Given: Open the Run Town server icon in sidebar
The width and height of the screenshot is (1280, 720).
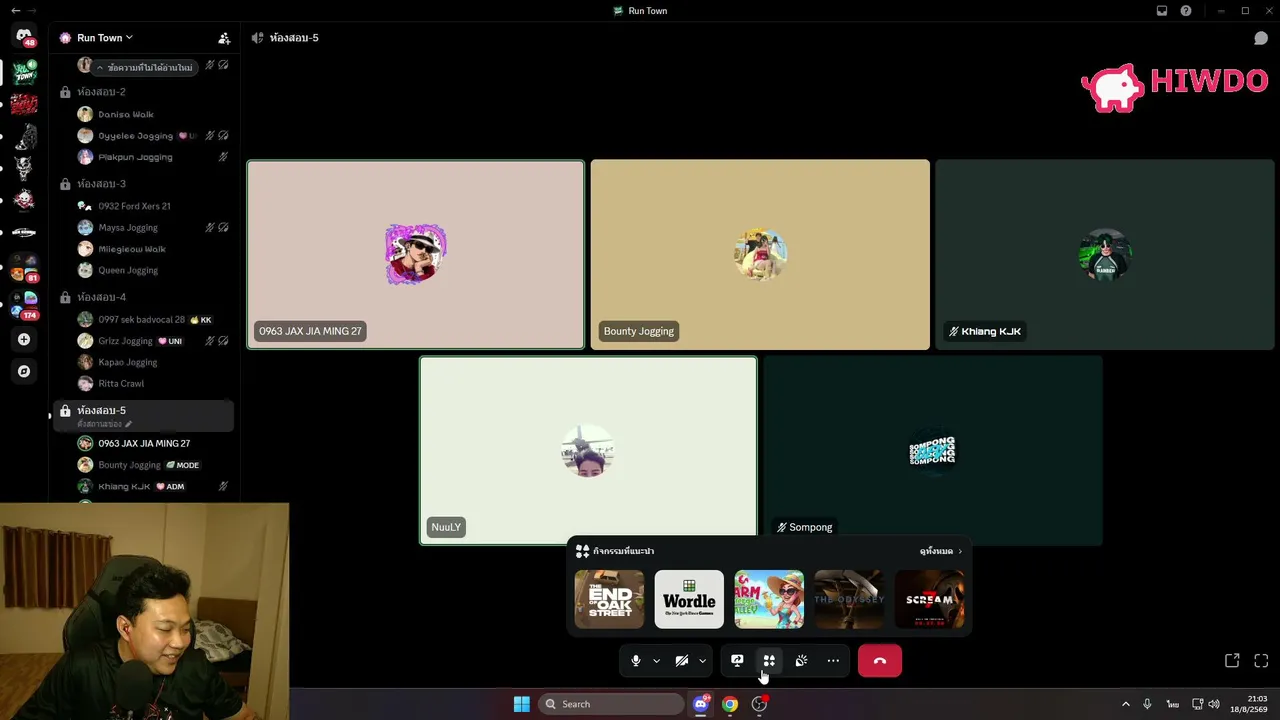Looking at the screenshot, I should pos(24,73).
